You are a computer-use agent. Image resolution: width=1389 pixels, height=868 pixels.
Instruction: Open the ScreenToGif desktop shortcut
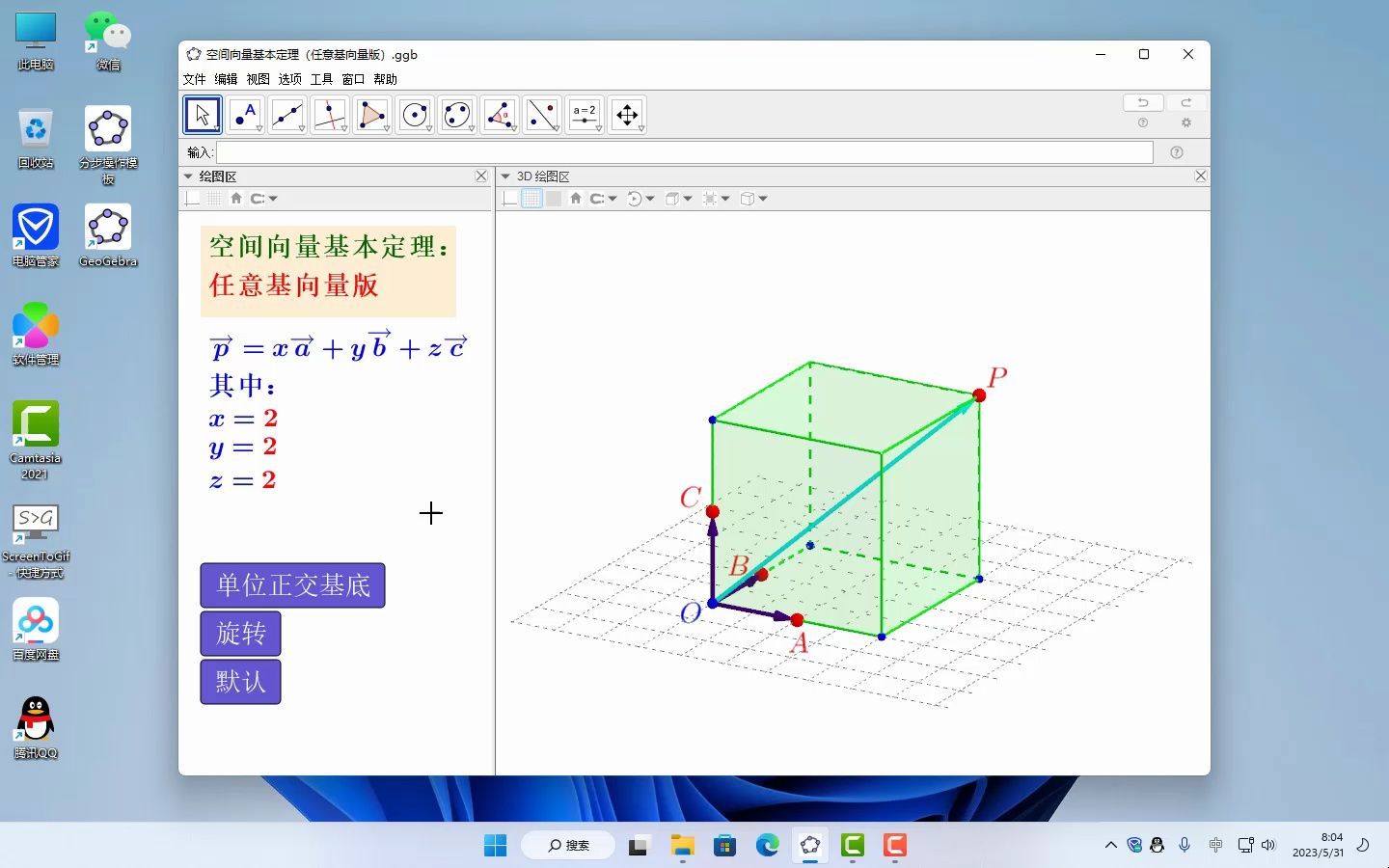[36, 540]
